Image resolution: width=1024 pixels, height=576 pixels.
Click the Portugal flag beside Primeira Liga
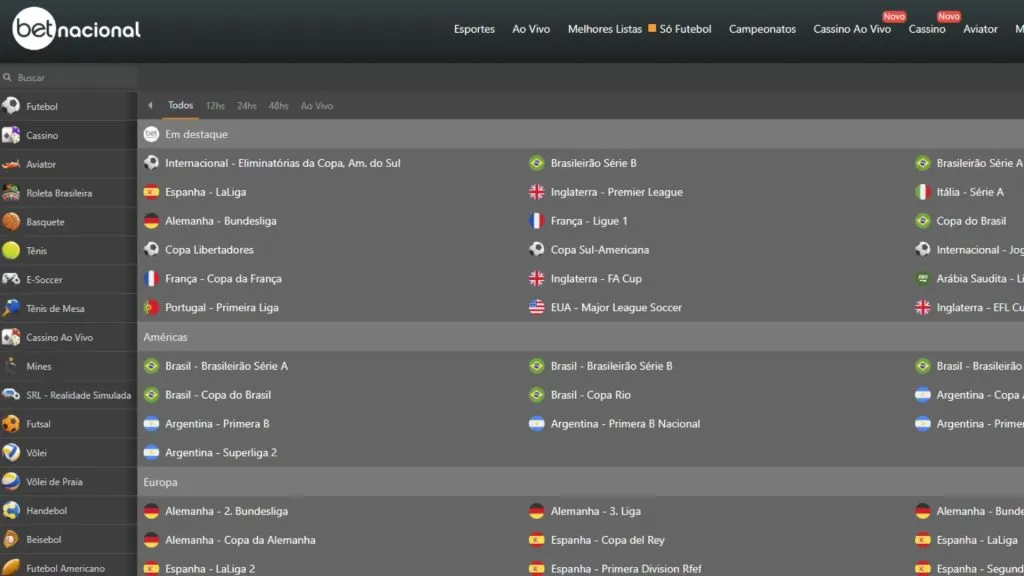click(x=151, y=307)
